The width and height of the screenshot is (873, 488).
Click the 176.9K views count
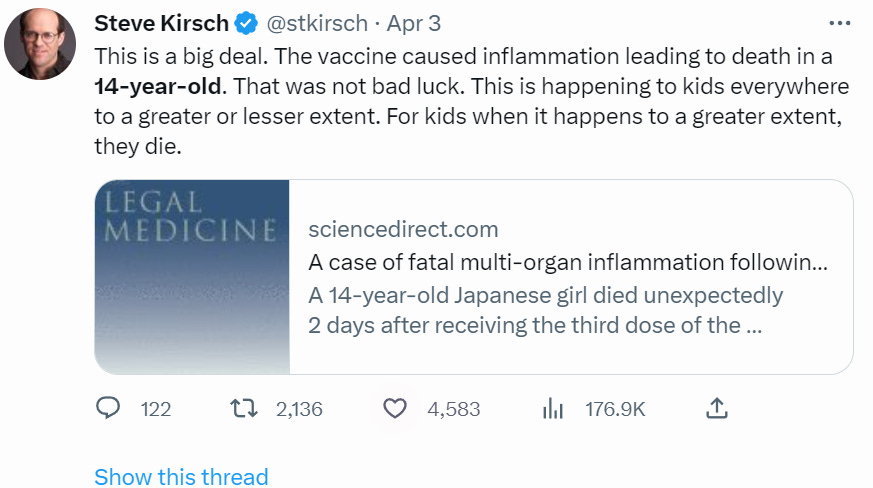pyautogui.click(x=615, y=409)
